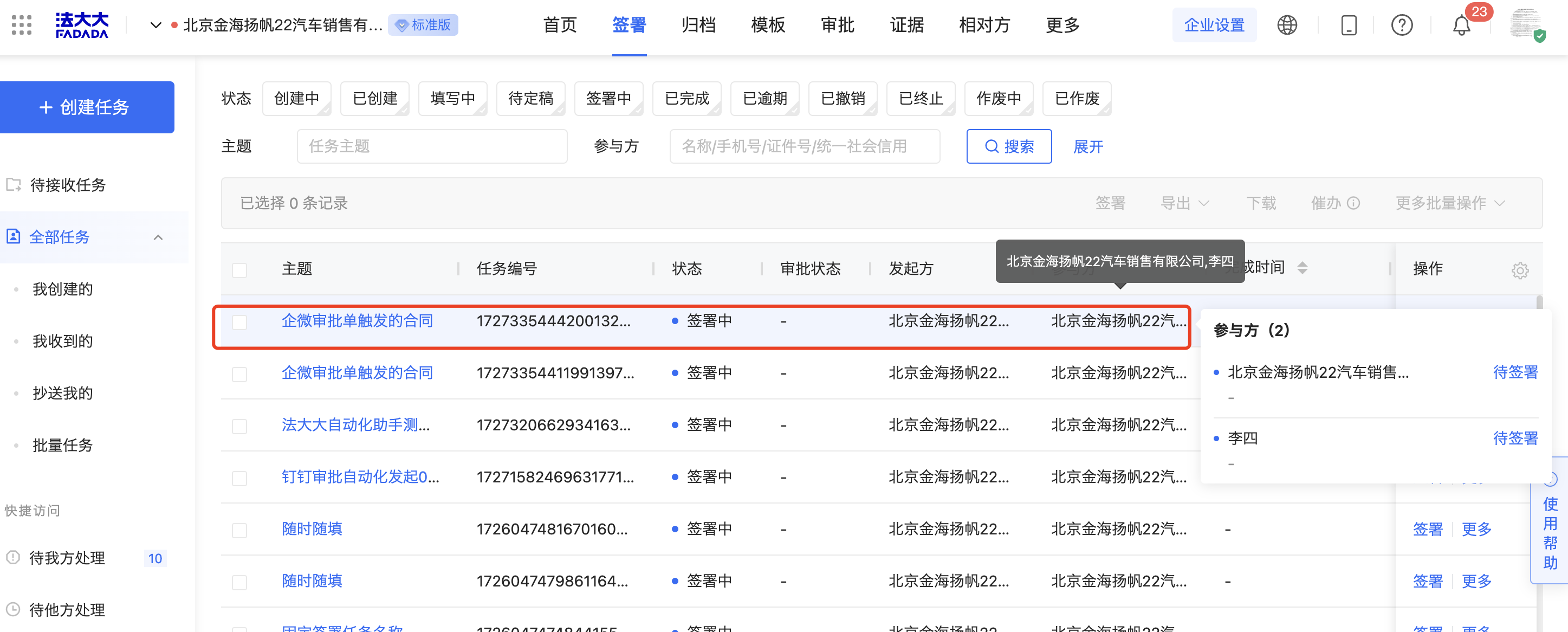Open the company switcher dropdown arrow
Viewport: 1568px width, 632px height.
156,25
